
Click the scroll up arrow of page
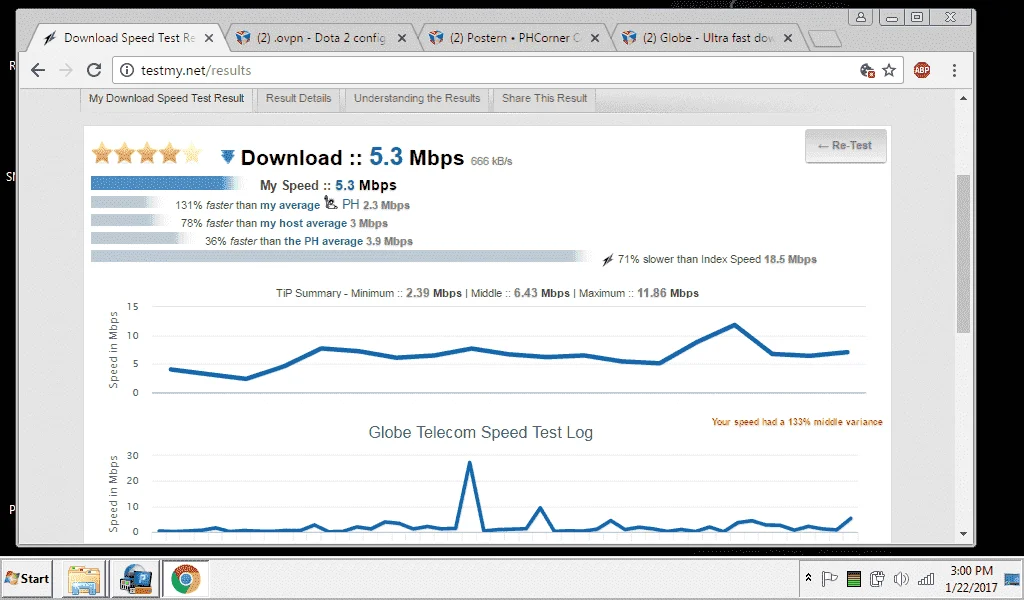tap(963, 99)
